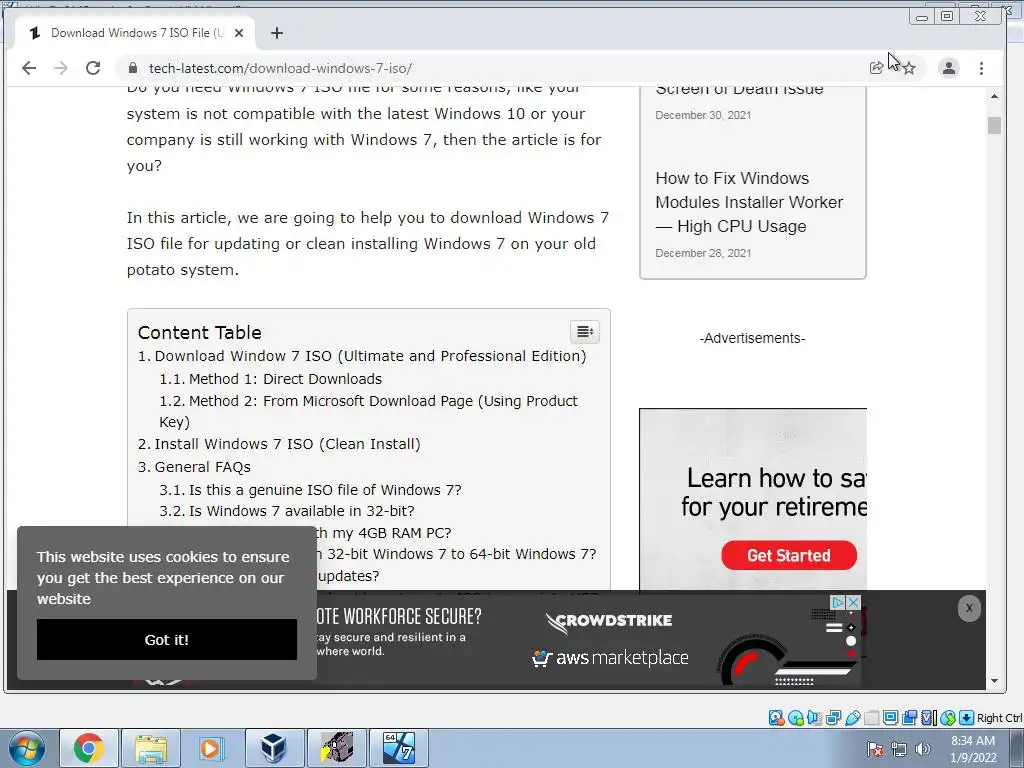This screenshot has width=1024, height=768.
Task: Close the bottom banner ad with X
Action: tap(969, 608)
